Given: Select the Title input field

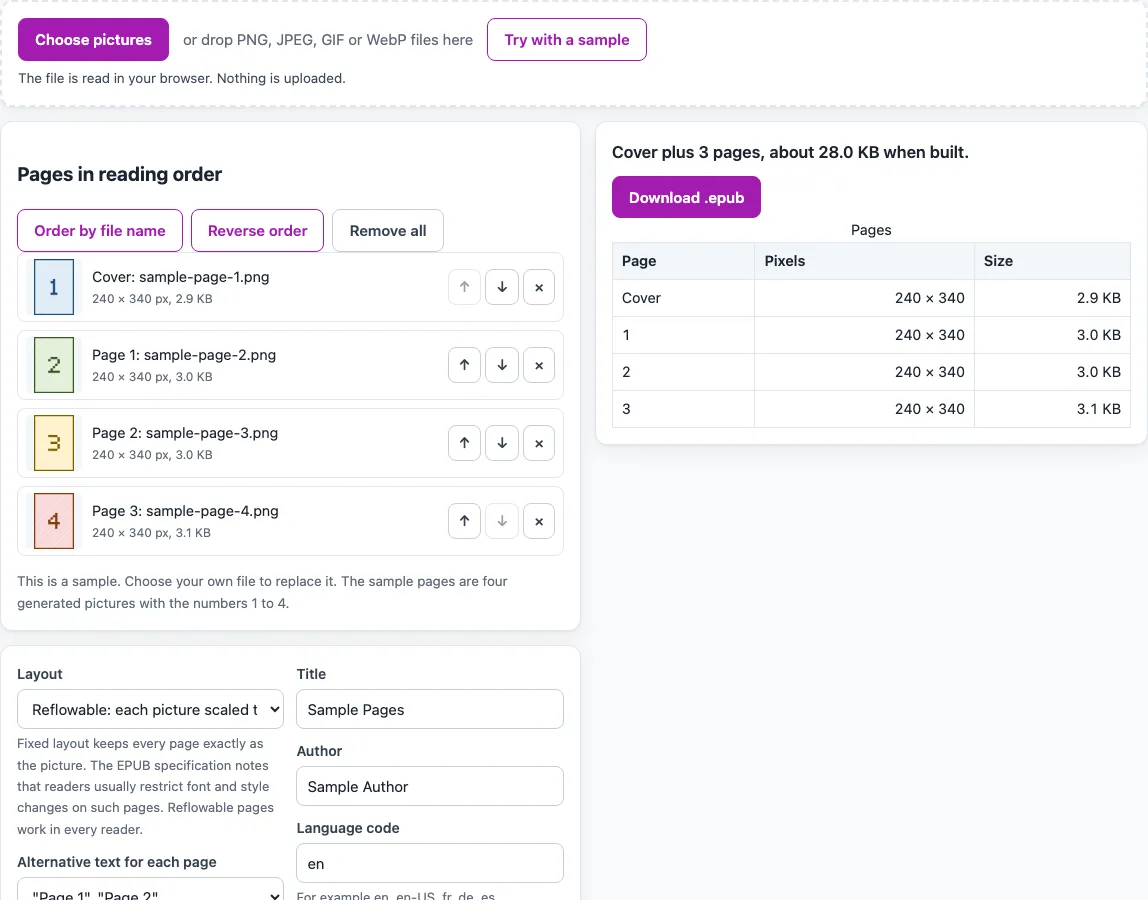Looking at the screenshot, I should [430, 709].
